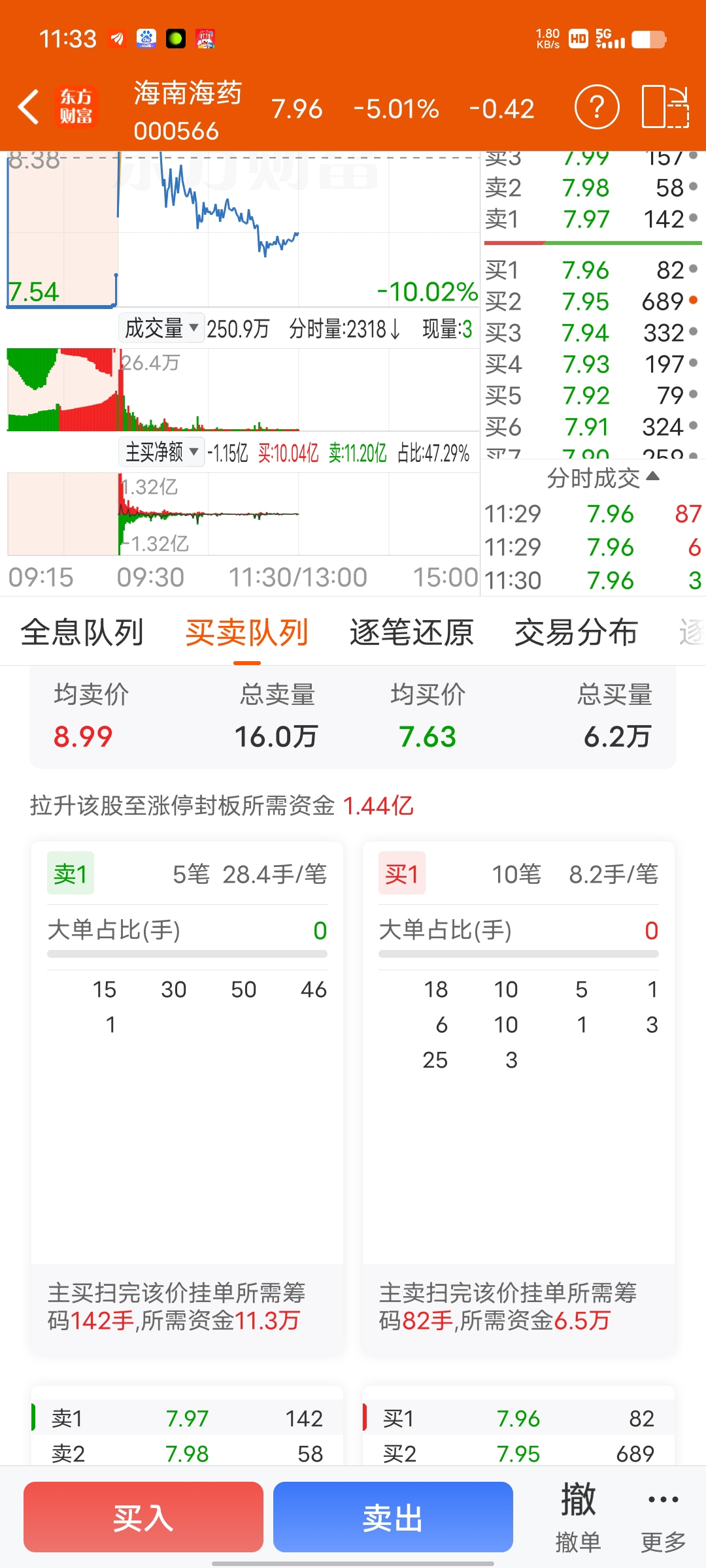Tap the blue 卖出 button
This screenshot has width=706, height=1568.
point(393,1517)
